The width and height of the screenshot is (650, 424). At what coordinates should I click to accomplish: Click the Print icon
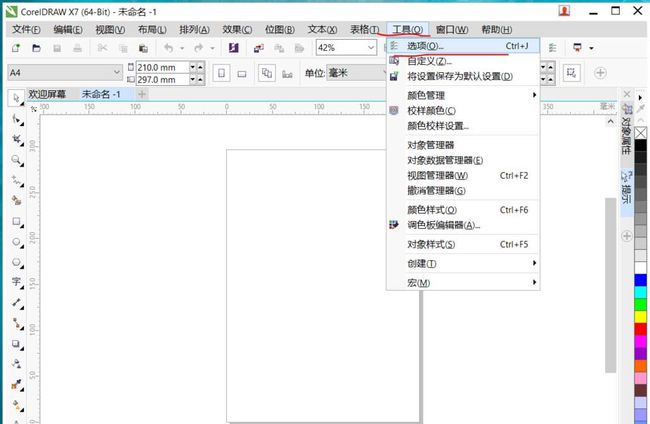click(x=78, y=48)
